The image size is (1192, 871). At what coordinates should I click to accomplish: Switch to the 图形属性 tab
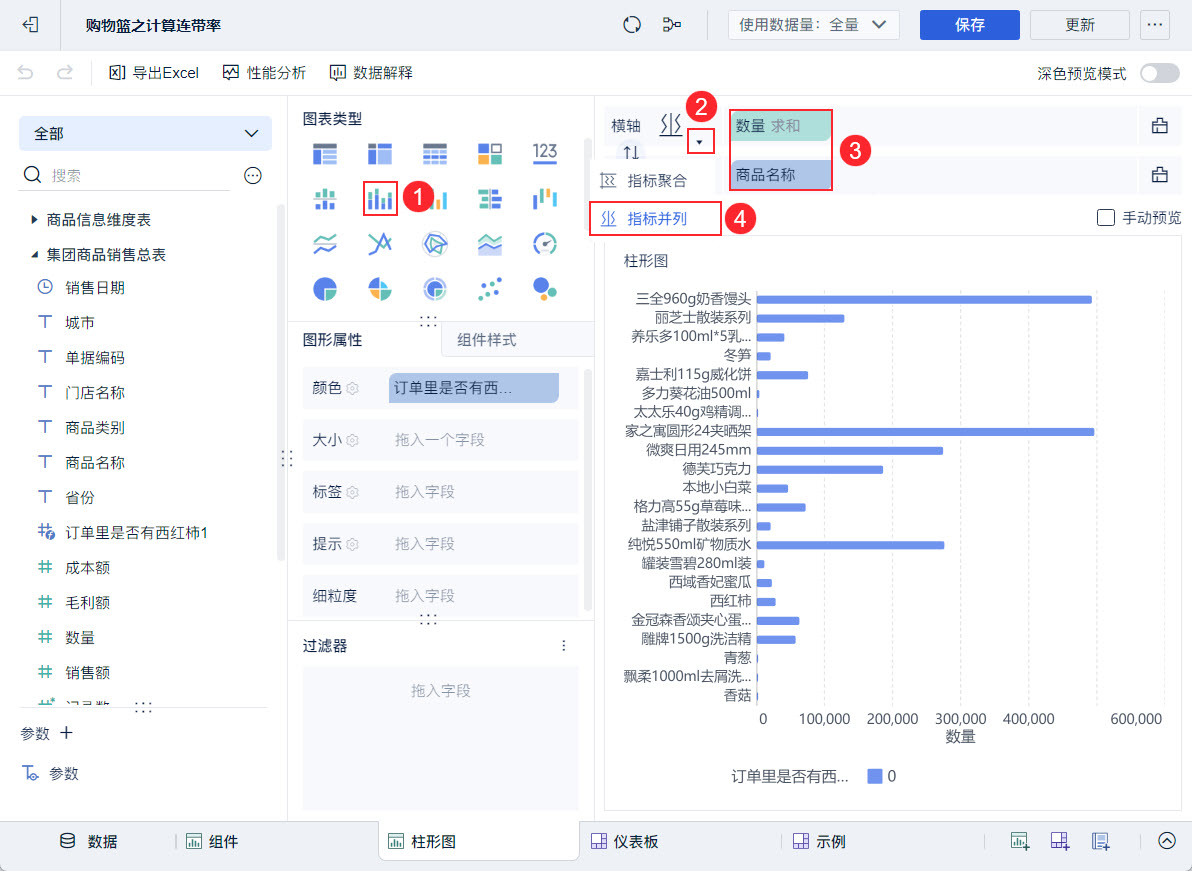332,340
